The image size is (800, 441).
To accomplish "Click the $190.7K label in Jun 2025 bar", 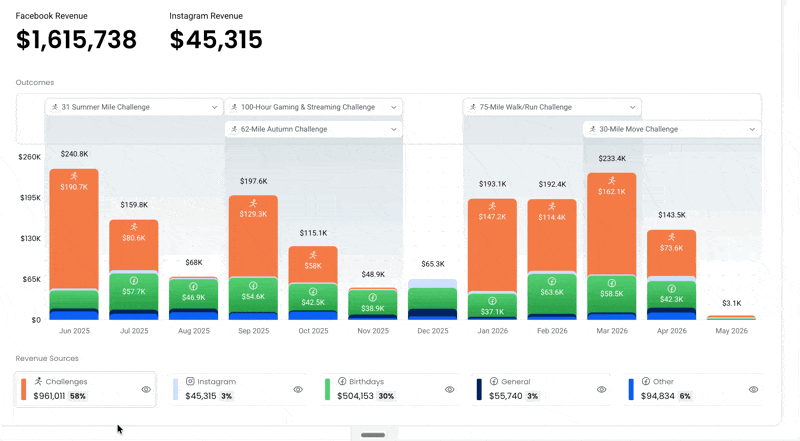I will [x=74, y=187].
